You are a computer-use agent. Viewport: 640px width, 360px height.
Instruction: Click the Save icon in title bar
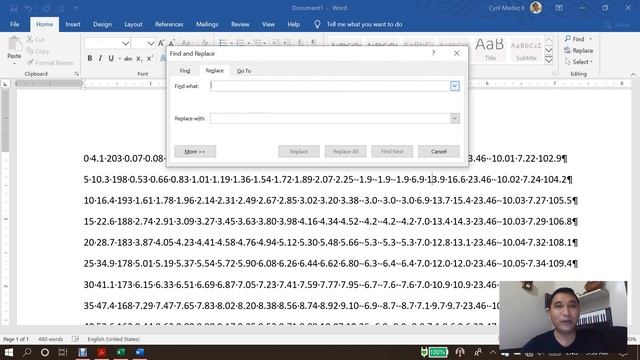coord(13,8)
